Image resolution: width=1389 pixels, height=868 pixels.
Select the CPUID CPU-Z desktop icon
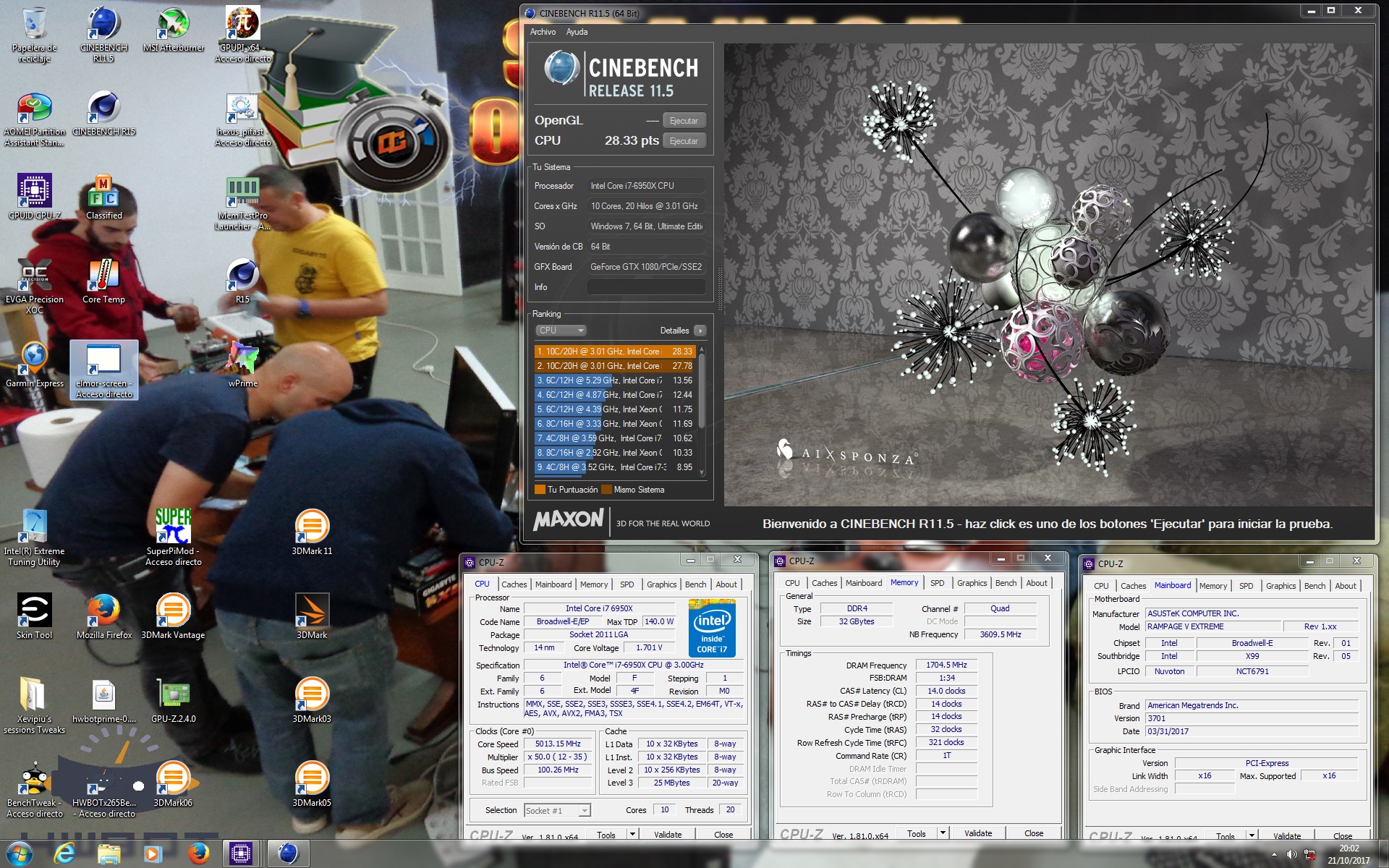pos(34,196)
